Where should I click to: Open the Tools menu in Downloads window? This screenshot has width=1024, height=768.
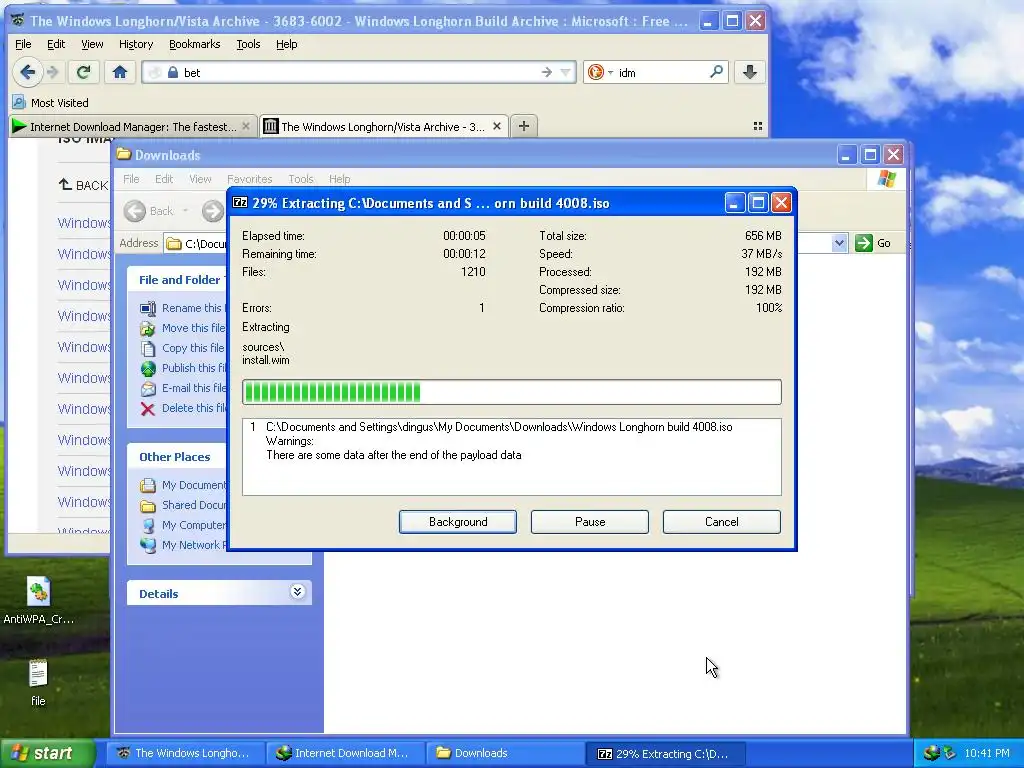(301, 179)
